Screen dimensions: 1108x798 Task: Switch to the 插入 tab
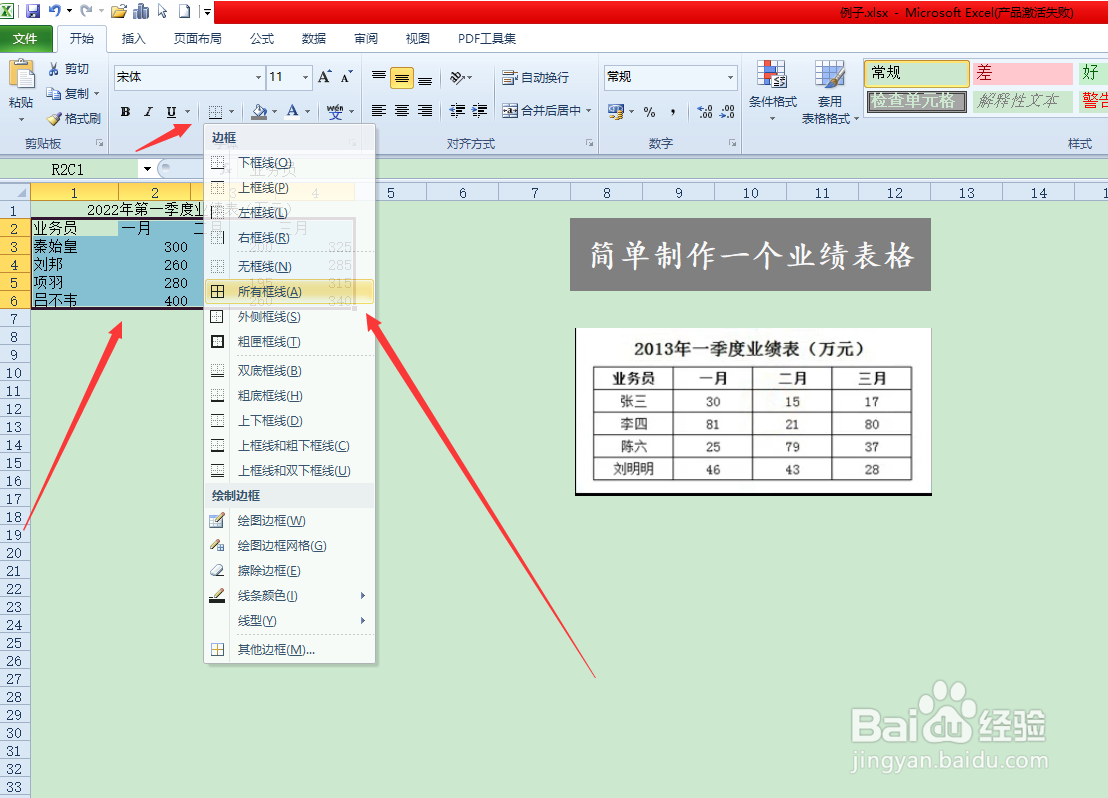pos(134,38)
